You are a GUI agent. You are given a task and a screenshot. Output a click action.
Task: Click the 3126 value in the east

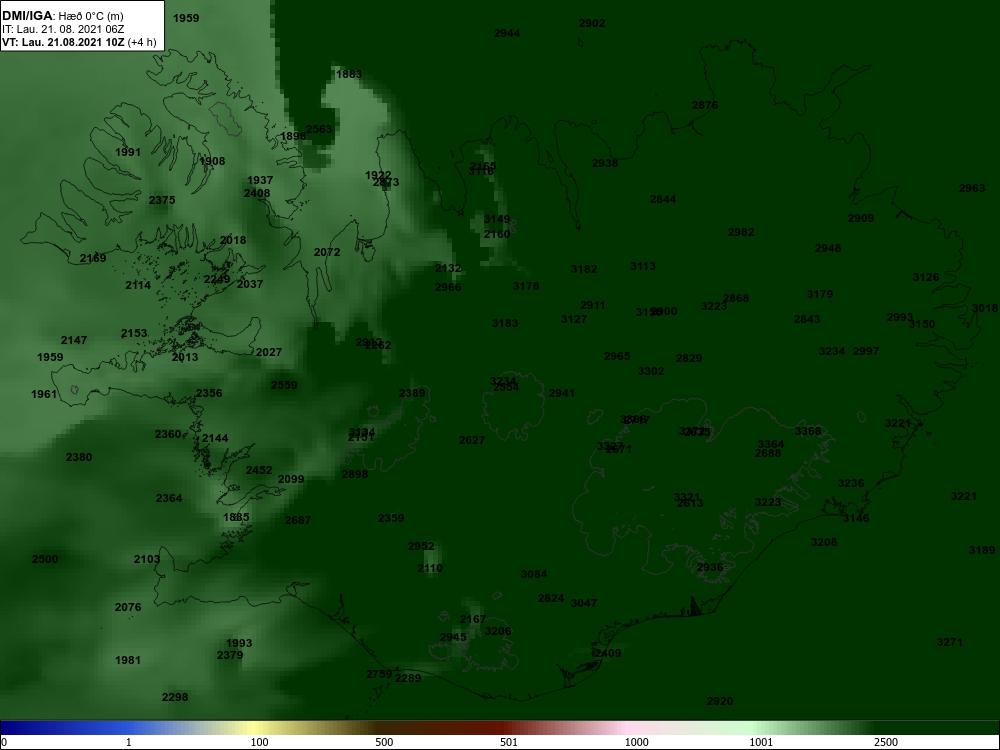pyautogui.click(x=926, y=277)
